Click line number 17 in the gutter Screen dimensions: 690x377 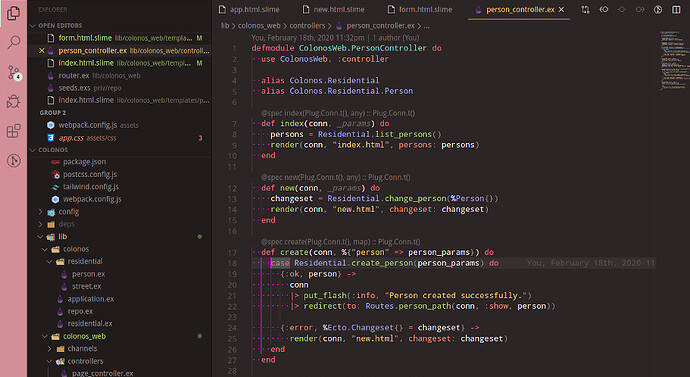coord(232,253)
